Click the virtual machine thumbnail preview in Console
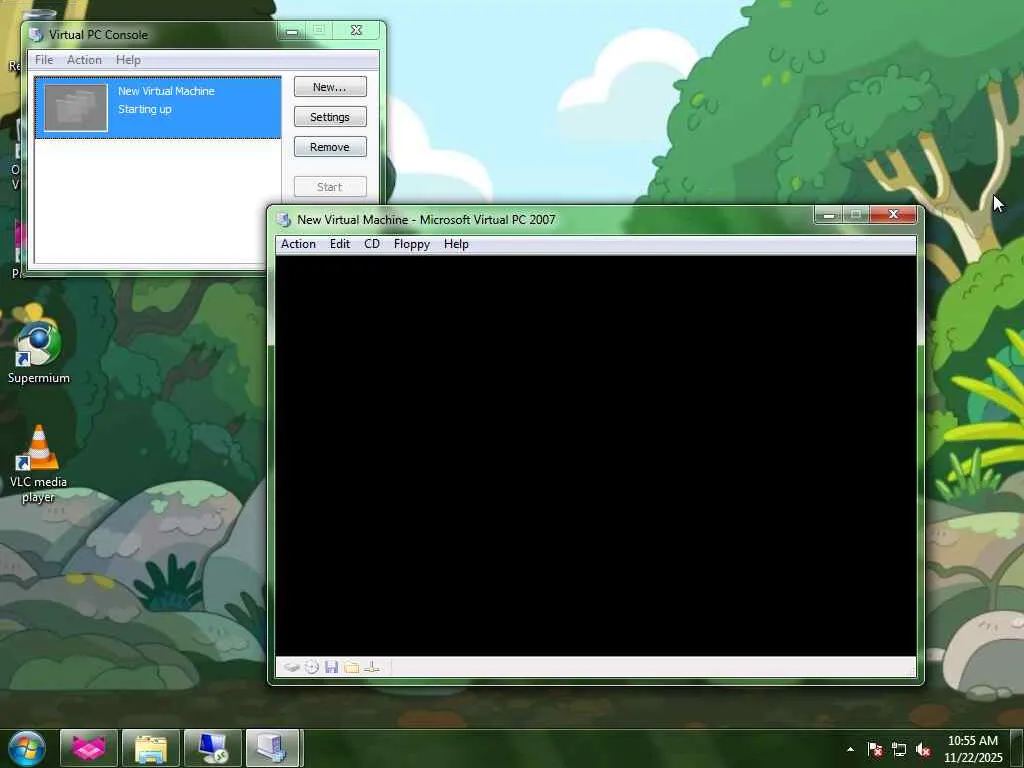The width and height of the screenshot is (1024, 768). pos(76,108)
